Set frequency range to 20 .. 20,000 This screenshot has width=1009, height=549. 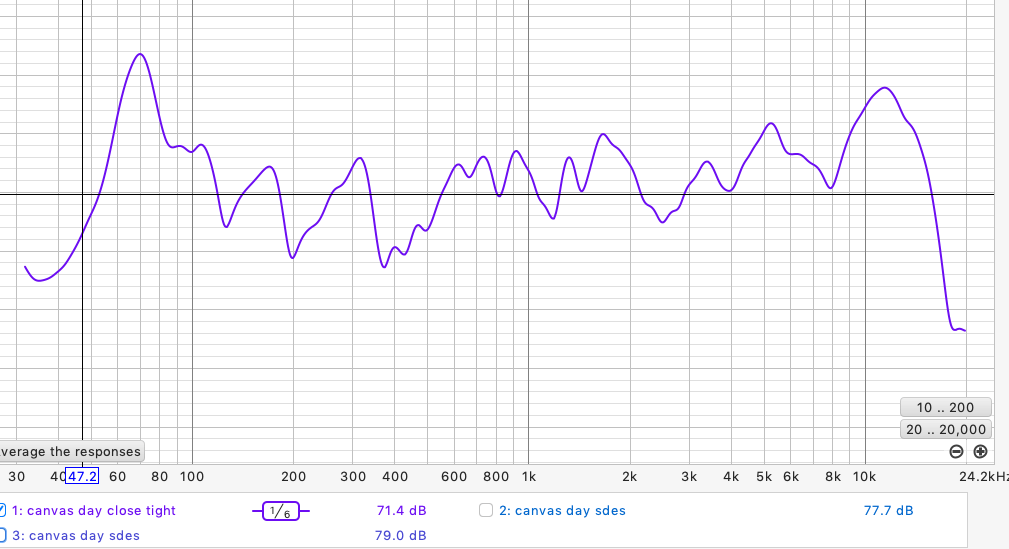pyautogui.click(x=945, y=429)
